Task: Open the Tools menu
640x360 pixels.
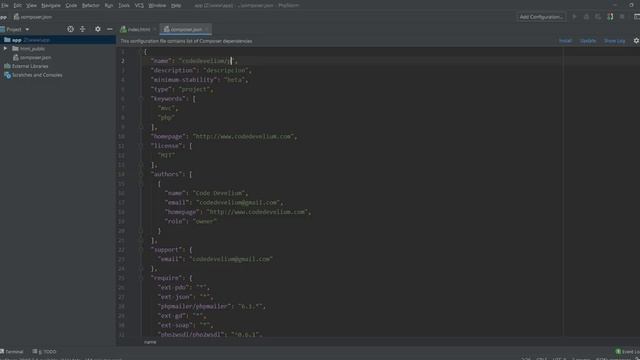Action: coord(124,5)
